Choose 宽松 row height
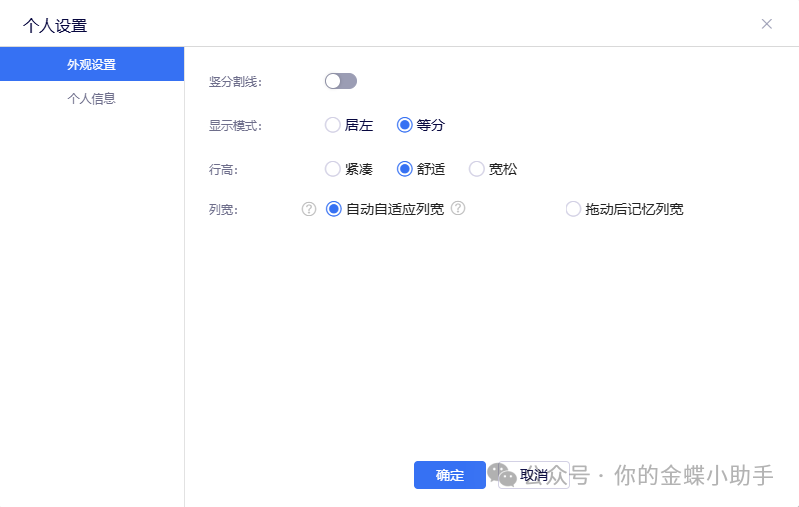This screenshot has height=507, width=799. tap(477, 169)
